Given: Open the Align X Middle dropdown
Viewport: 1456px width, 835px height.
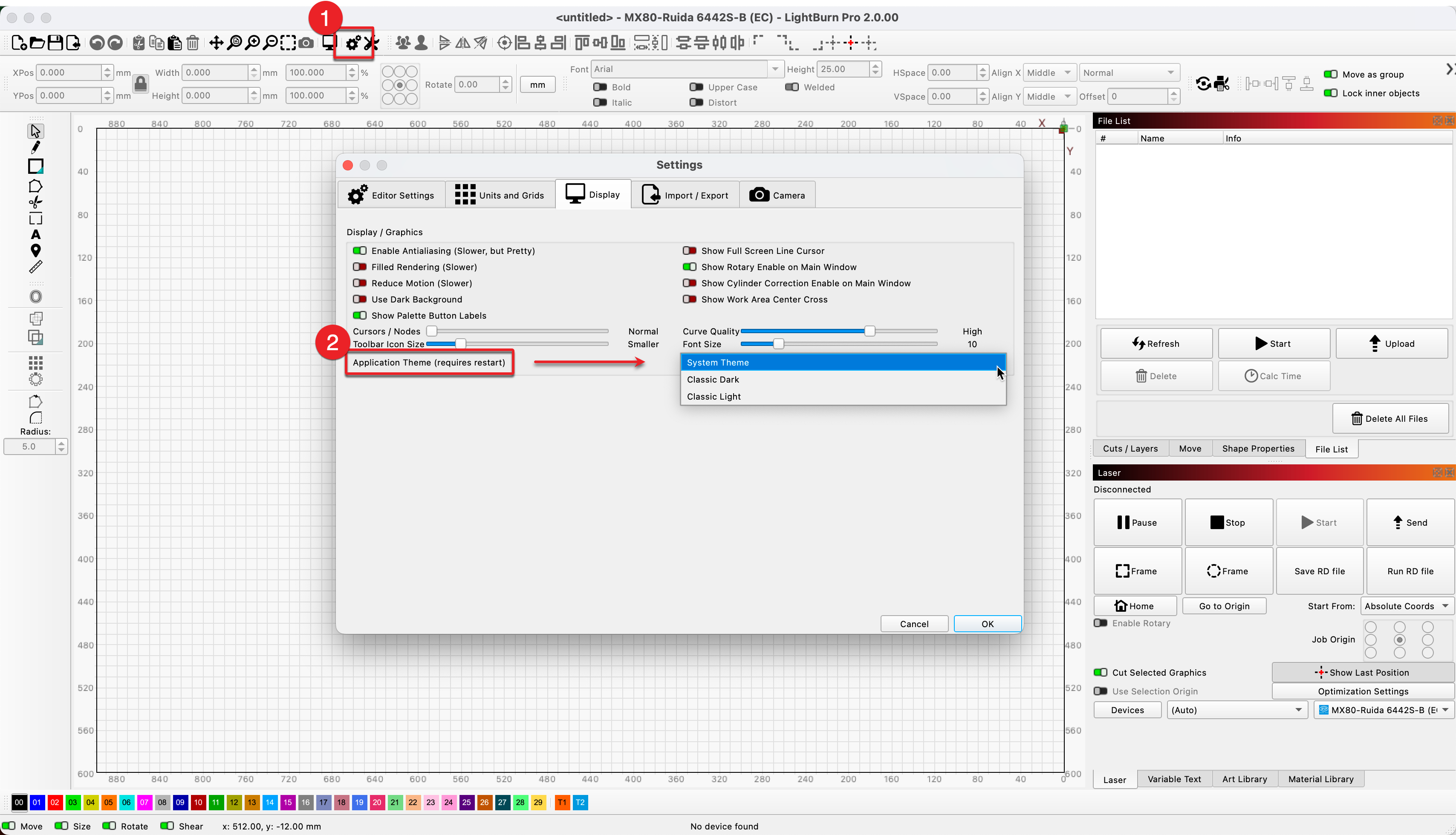Looking at the screenshot, I should coord(1049,73).
